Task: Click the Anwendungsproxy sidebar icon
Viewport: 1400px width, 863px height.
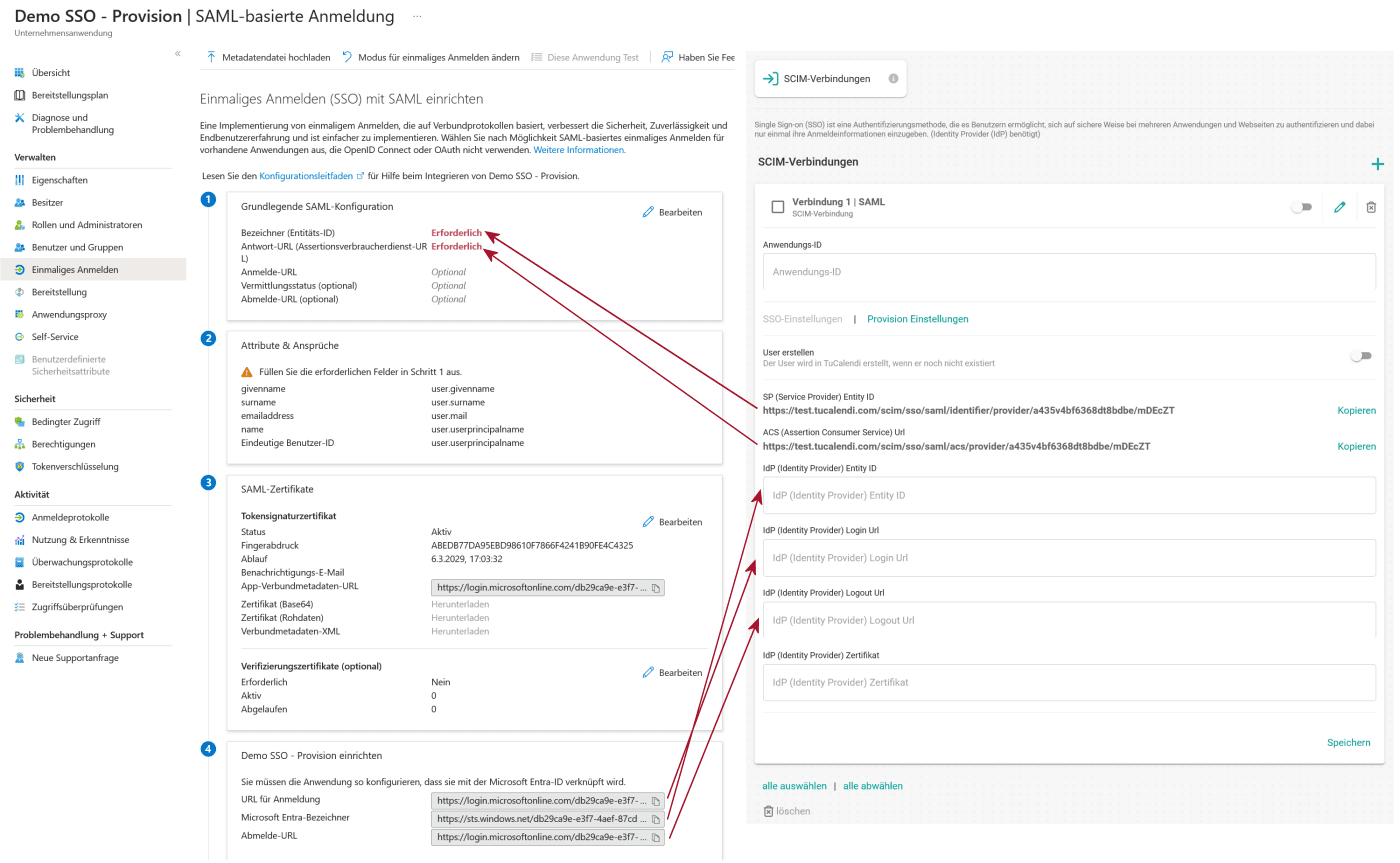Action: [x=20, y=314]
